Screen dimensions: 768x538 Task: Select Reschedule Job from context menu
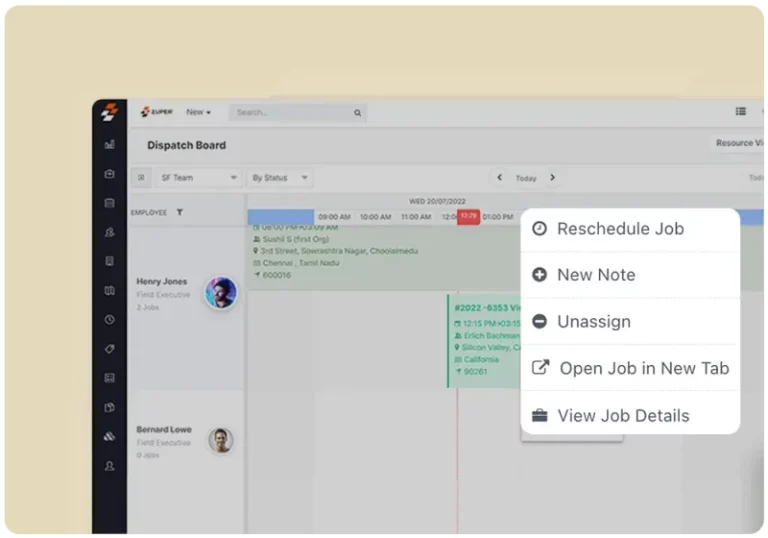point(630,229)
